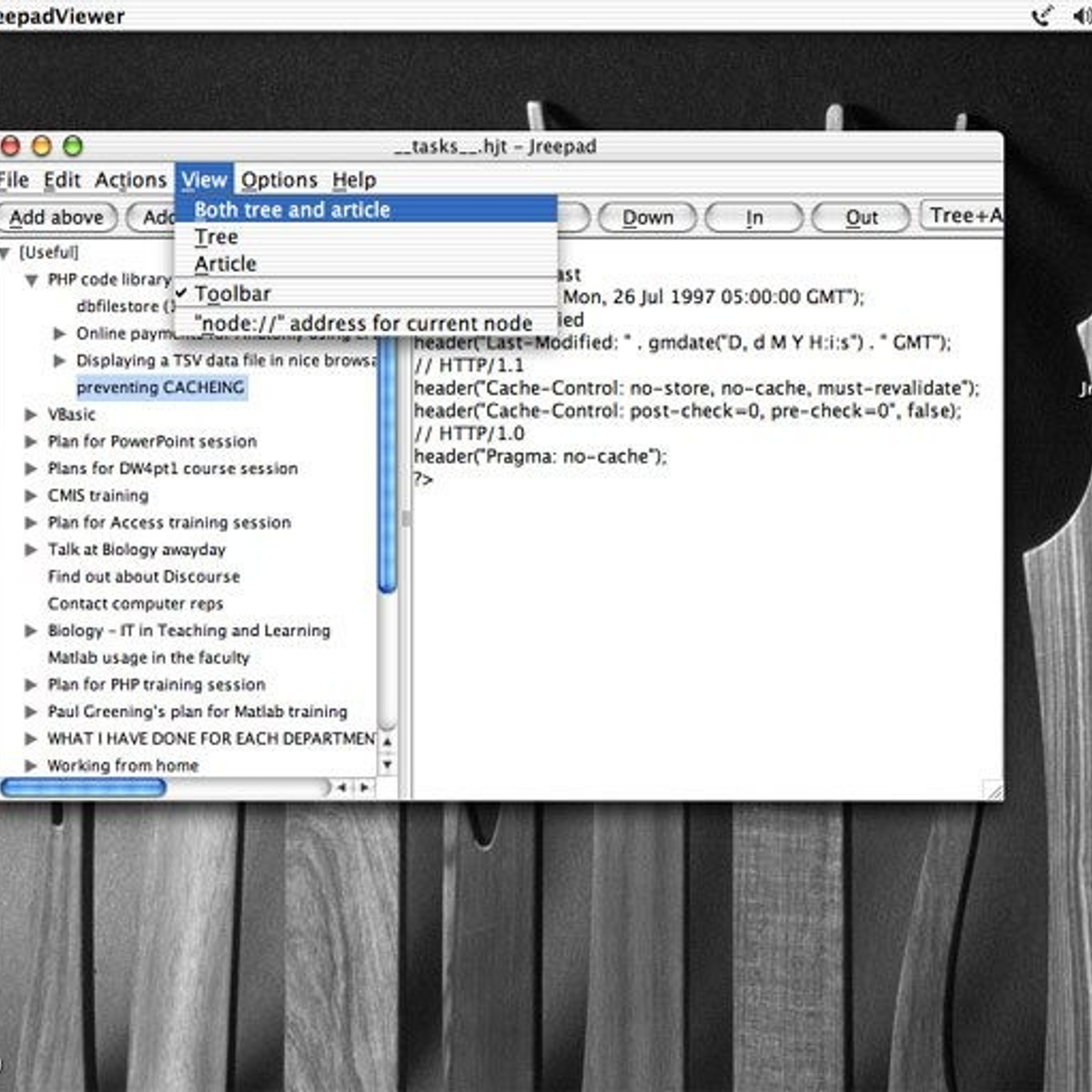Click the green zoom window button

click(73, 146)
